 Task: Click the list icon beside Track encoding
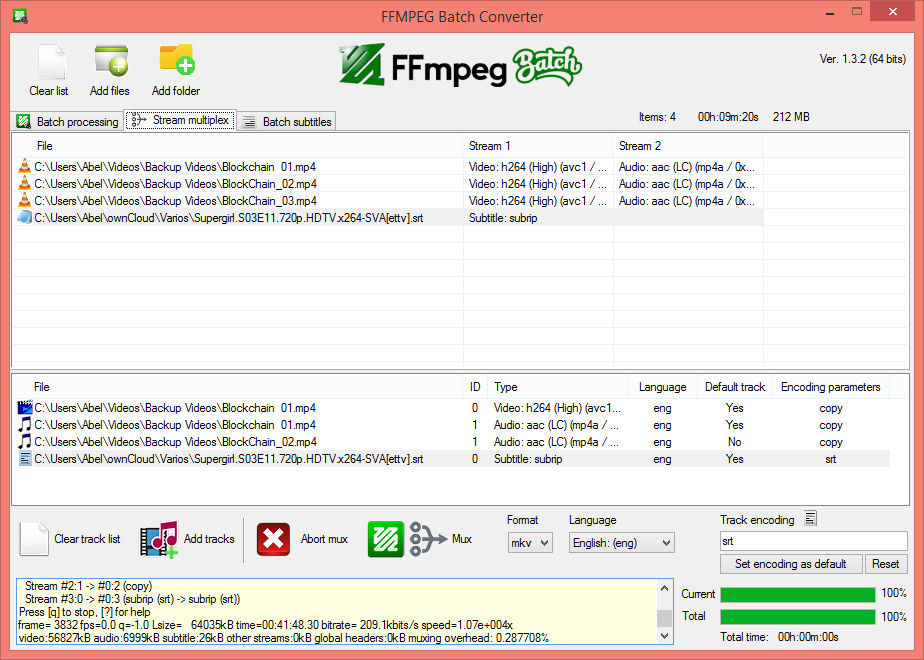point(810,518)
